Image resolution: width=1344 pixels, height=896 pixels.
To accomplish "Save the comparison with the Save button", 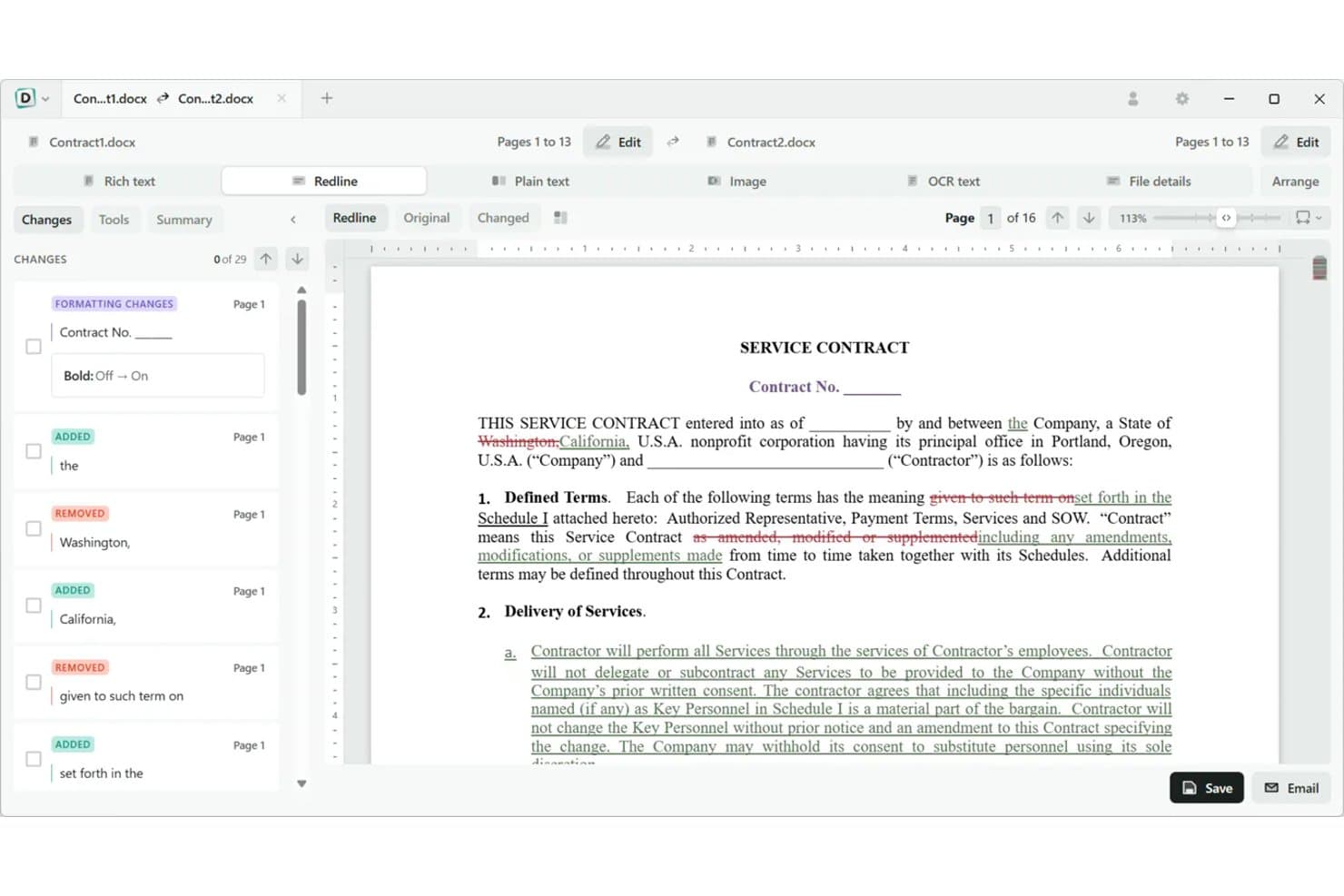I will click(x=1207, y=788).
